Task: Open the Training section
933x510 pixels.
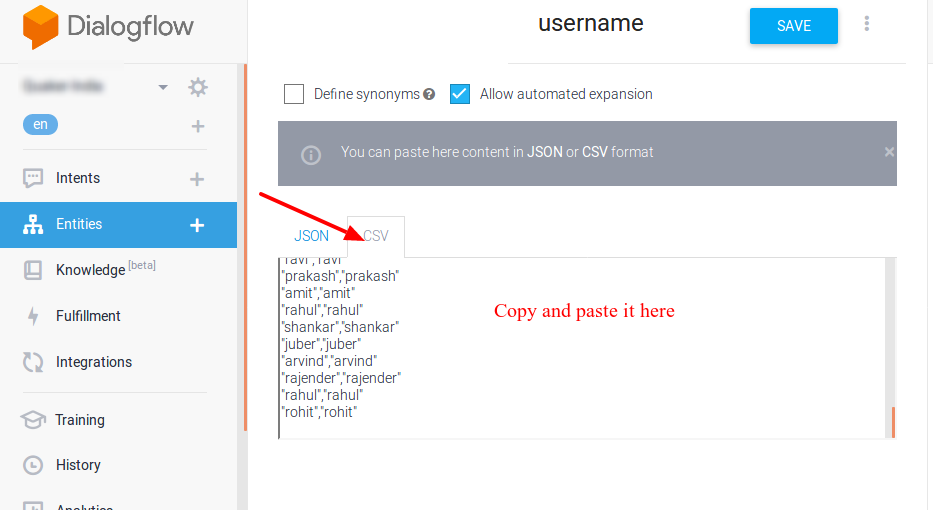Action: coord(80,420)
